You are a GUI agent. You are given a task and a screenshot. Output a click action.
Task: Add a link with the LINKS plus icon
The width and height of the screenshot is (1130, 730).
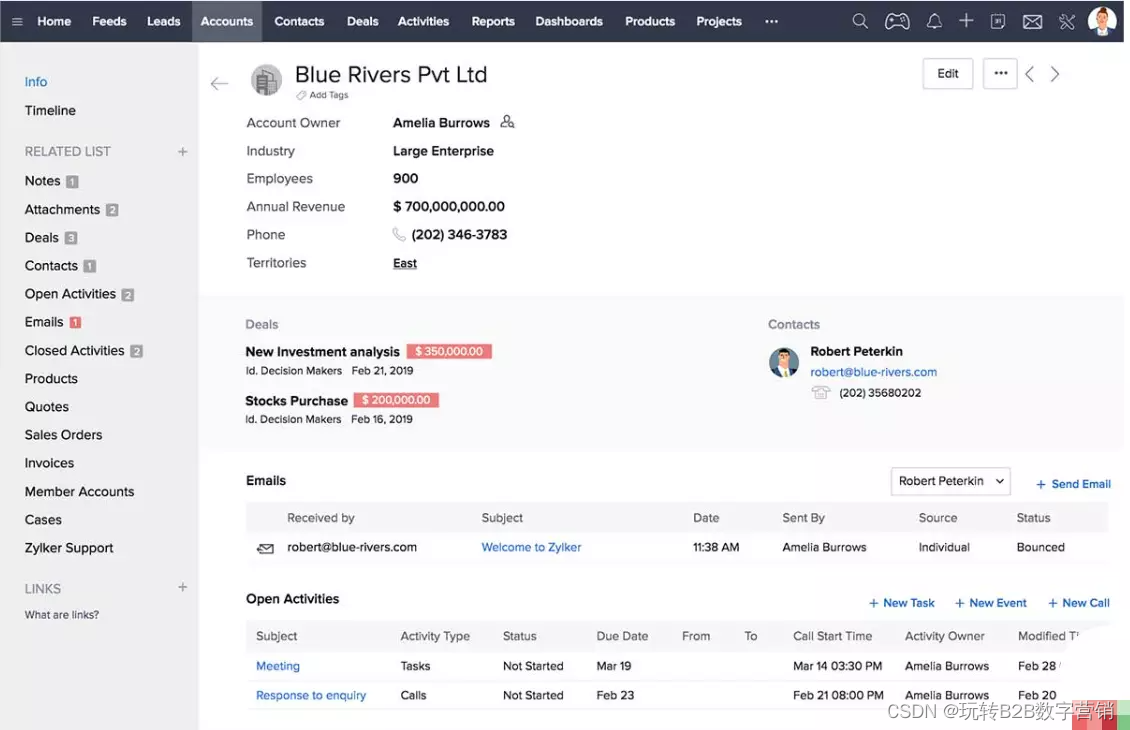(x=182, y=587)
